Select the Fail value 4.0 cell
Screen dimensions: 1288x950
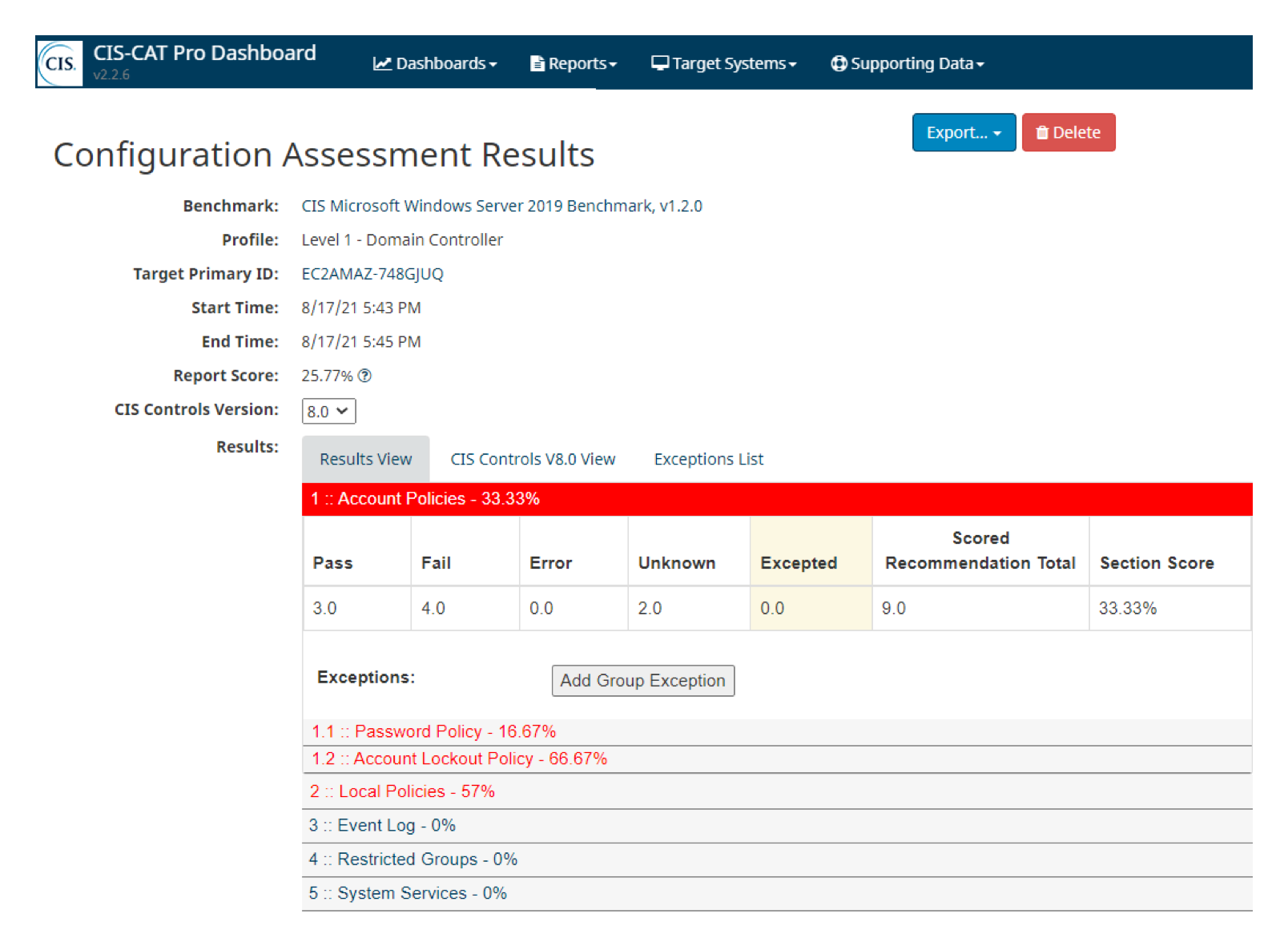pyautogui.click(x=465, y=608)
